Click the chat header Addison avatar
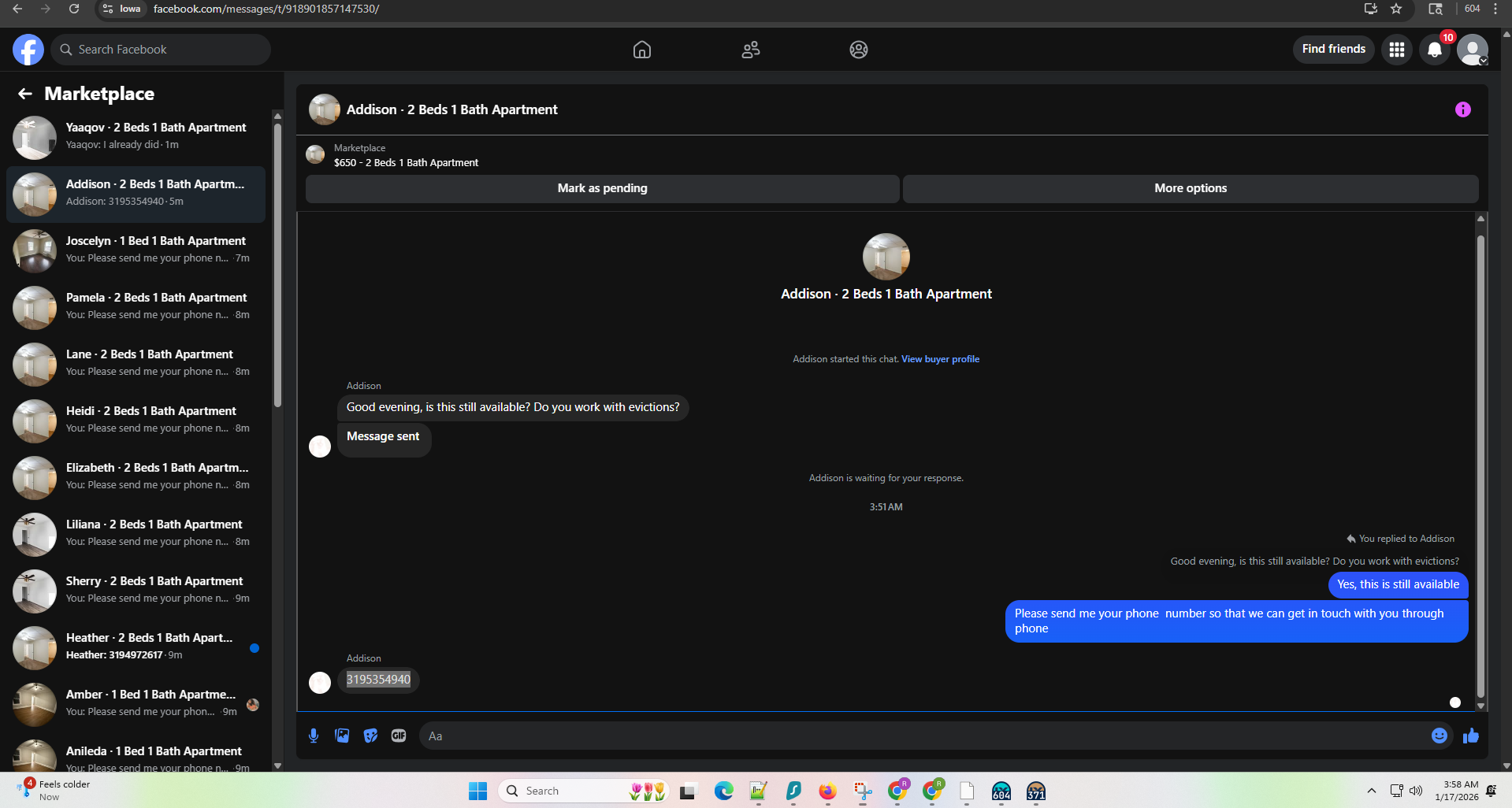 tap(325, 109)
